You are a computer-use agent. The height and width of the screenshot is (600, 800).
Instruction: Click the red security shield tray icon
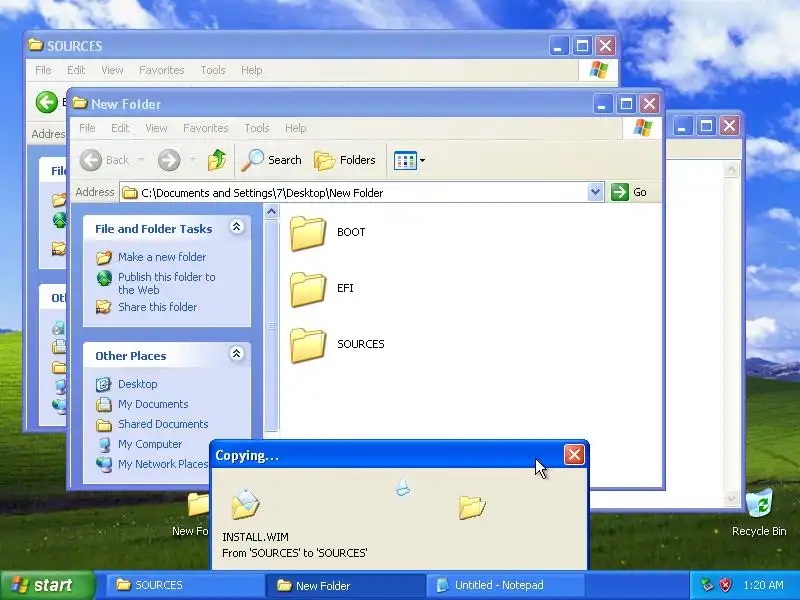726,585
